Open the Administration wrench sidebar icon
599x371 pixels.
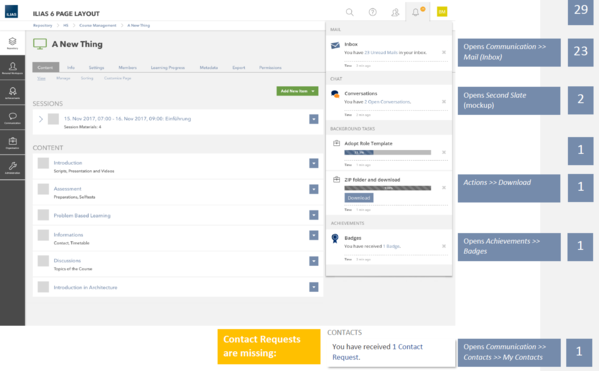(12, 167)
